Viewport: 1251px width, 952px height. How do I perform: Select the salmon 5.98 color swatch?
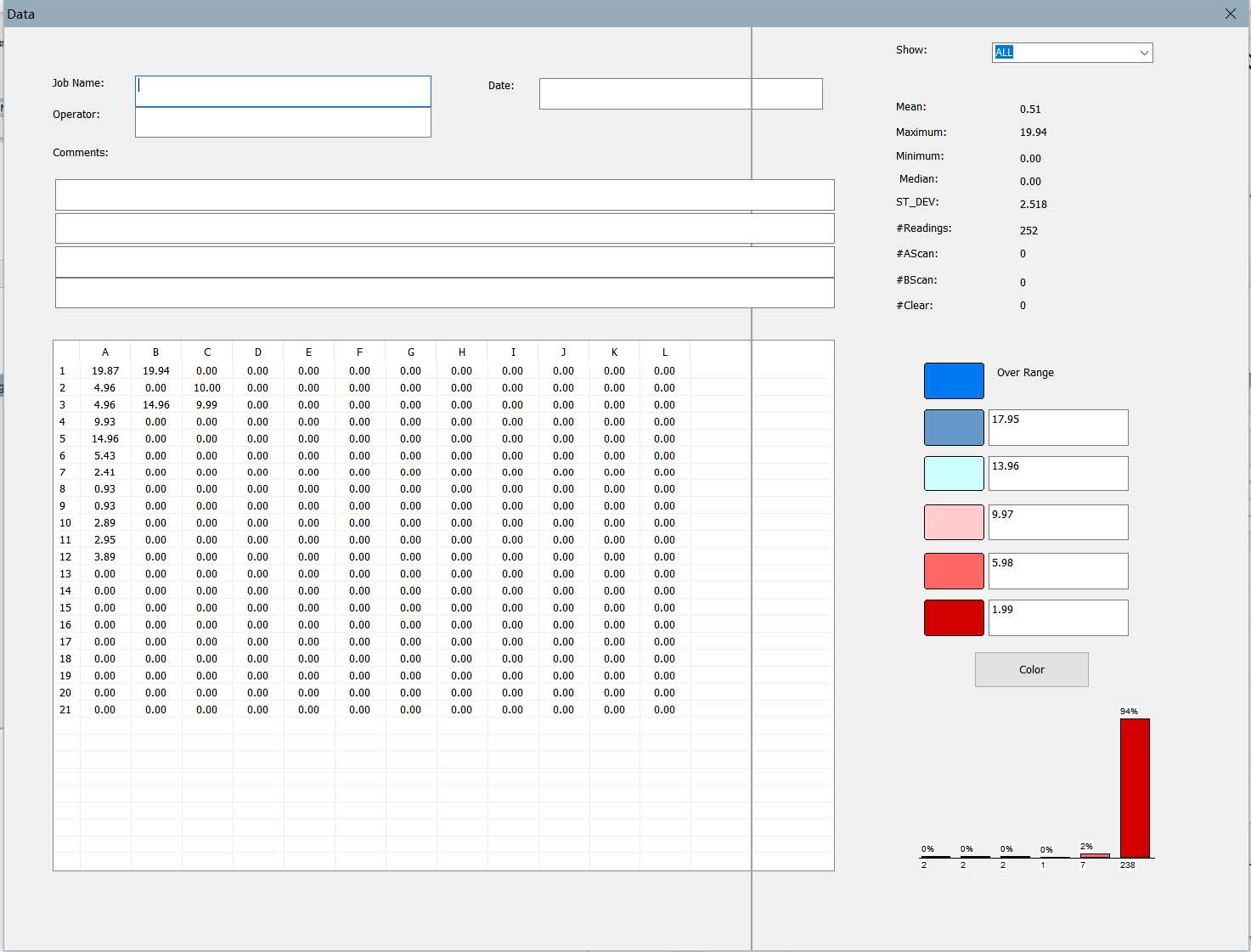coord(953,571)
